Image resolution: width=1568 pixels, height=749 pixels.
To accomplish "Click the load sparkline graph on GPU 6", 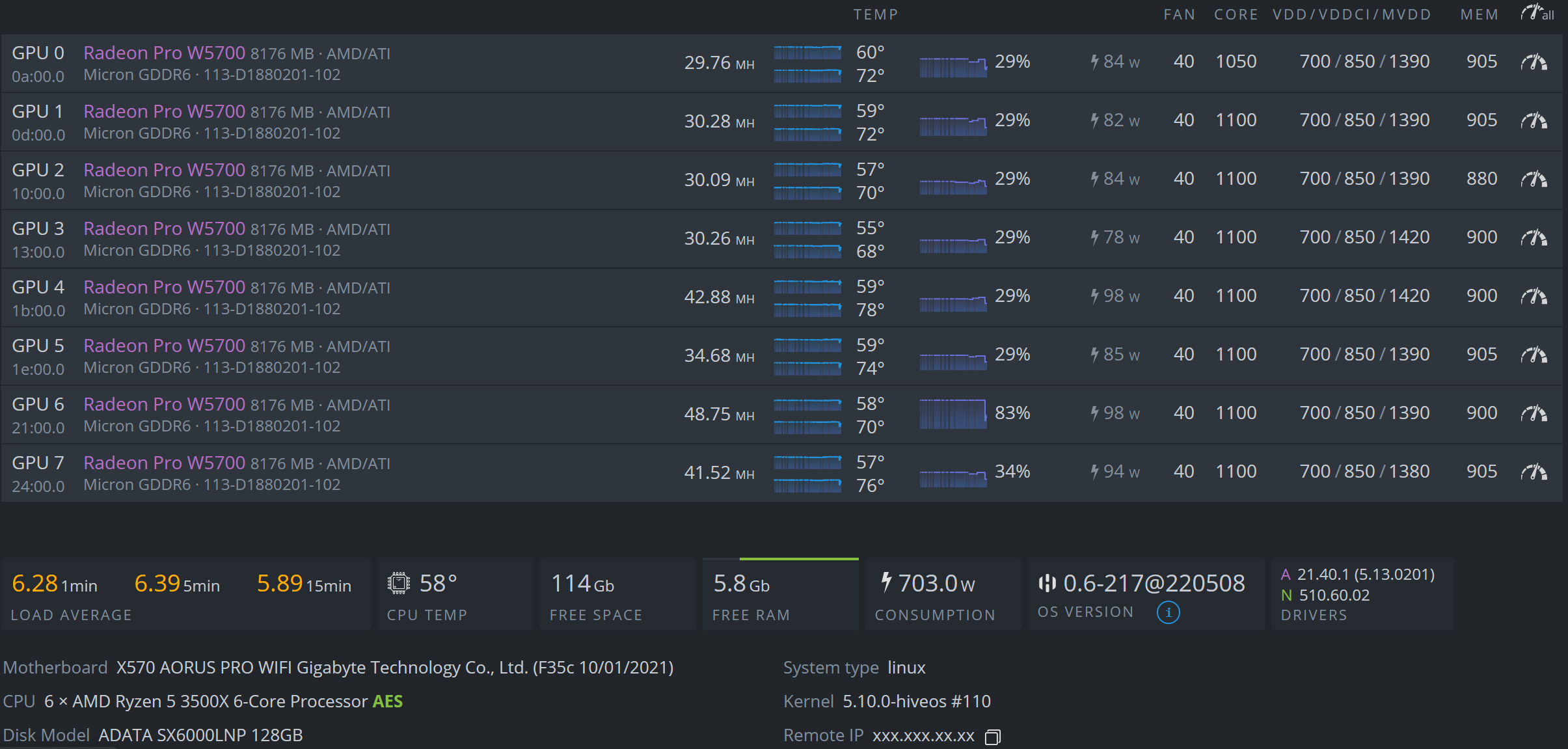I will tap(953, 413).
